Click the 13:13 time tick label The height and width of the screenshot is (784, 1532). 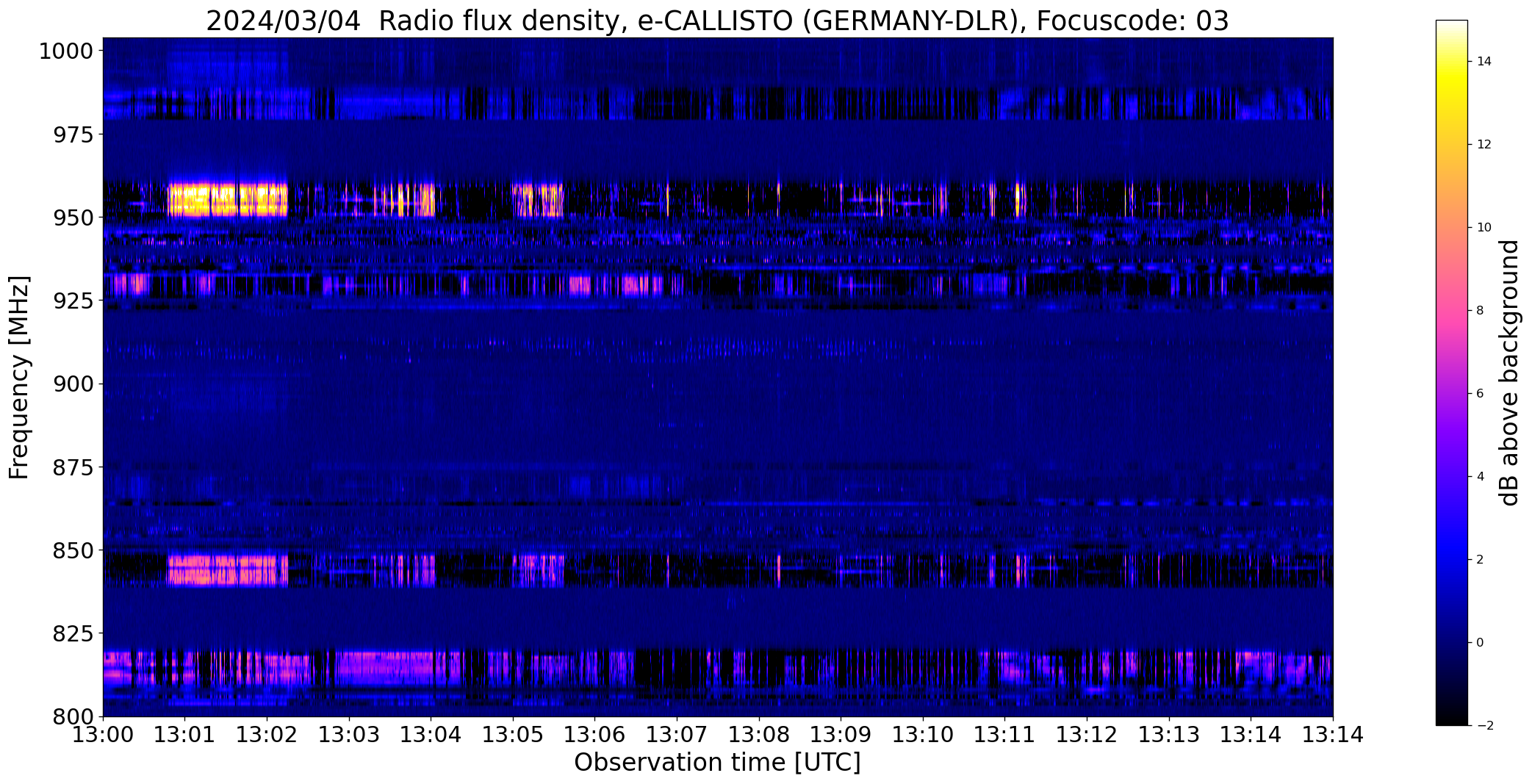tap(1168, 735)
